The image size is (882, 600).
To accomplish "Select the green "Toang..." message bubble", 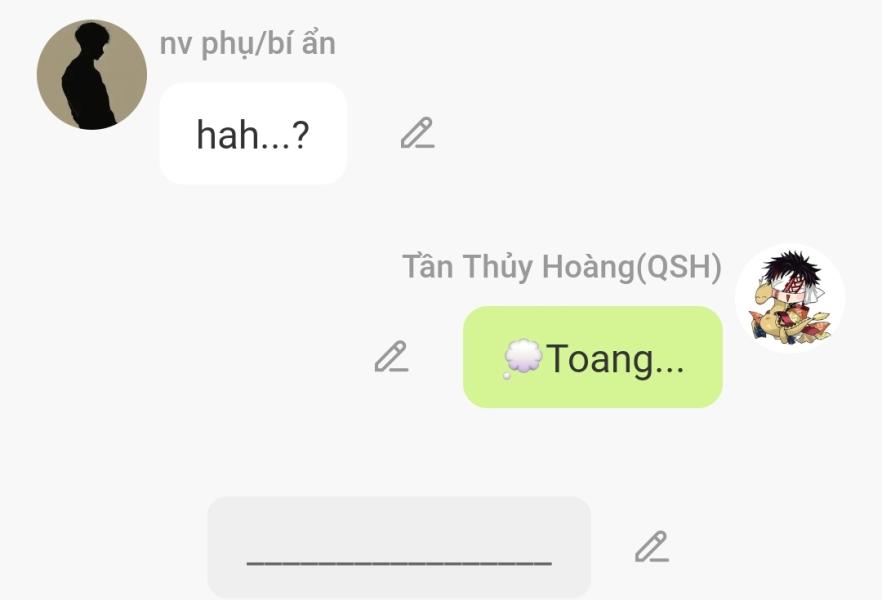I will point(592,357).
